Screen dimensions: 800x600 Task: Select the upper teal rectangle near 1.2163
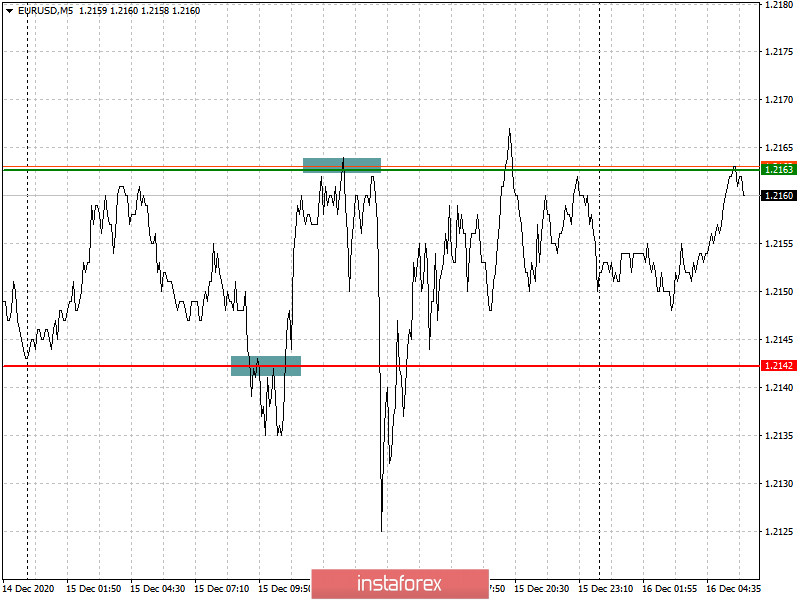342,165
